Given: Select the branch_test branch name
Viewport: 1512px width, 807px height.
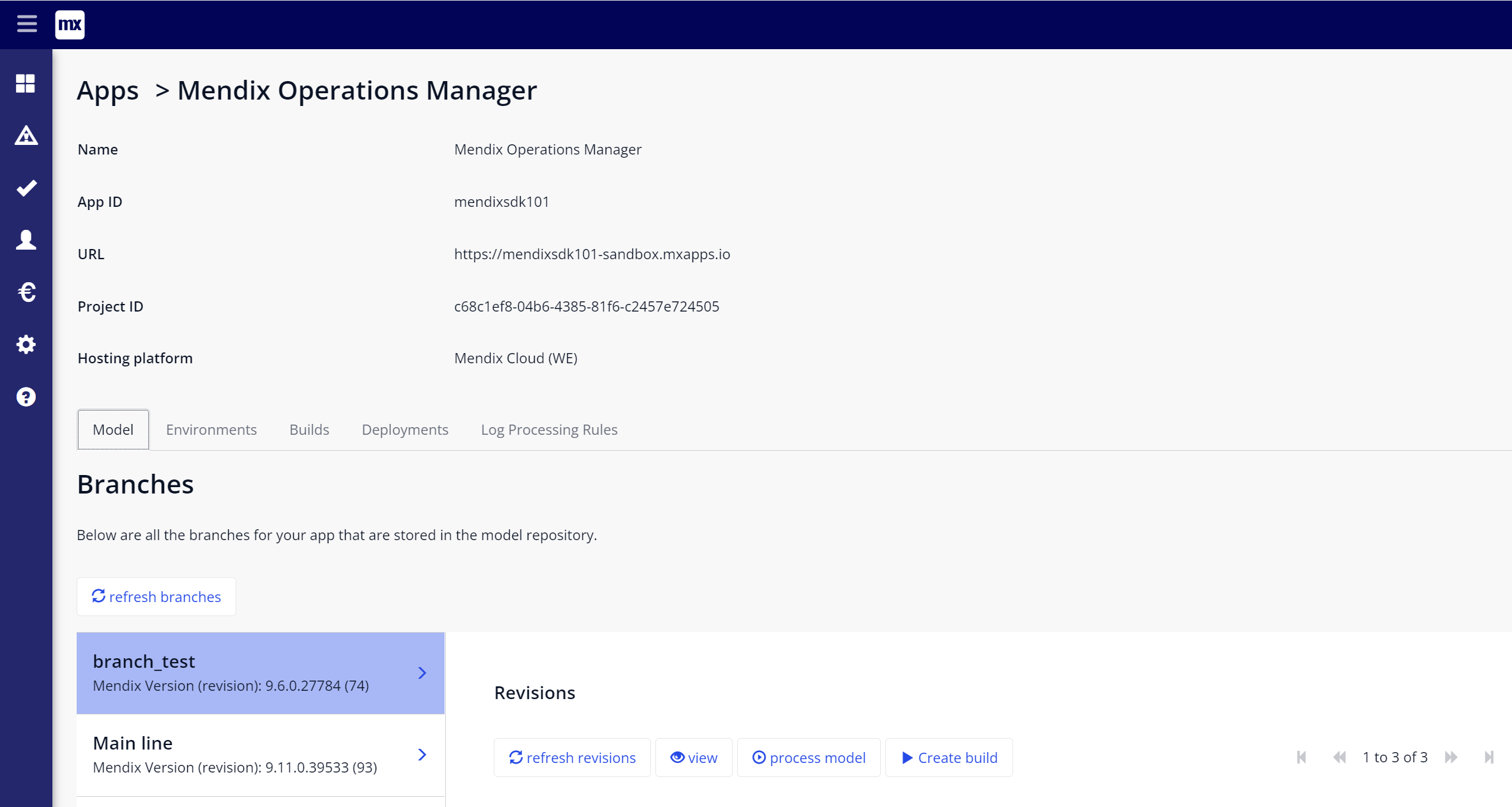Looking at the screenshot, I should point(144,661).
